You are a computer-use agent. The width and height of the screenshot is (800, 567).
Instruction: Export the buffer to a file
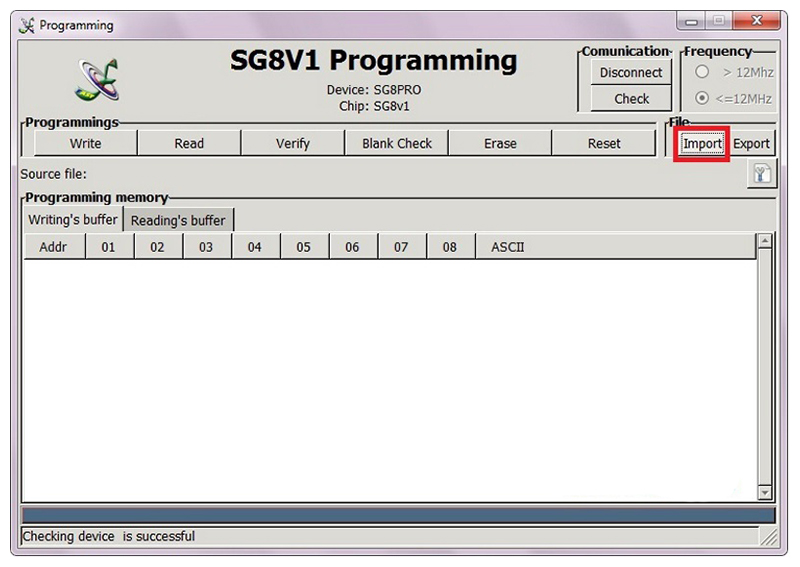point(751,144)
